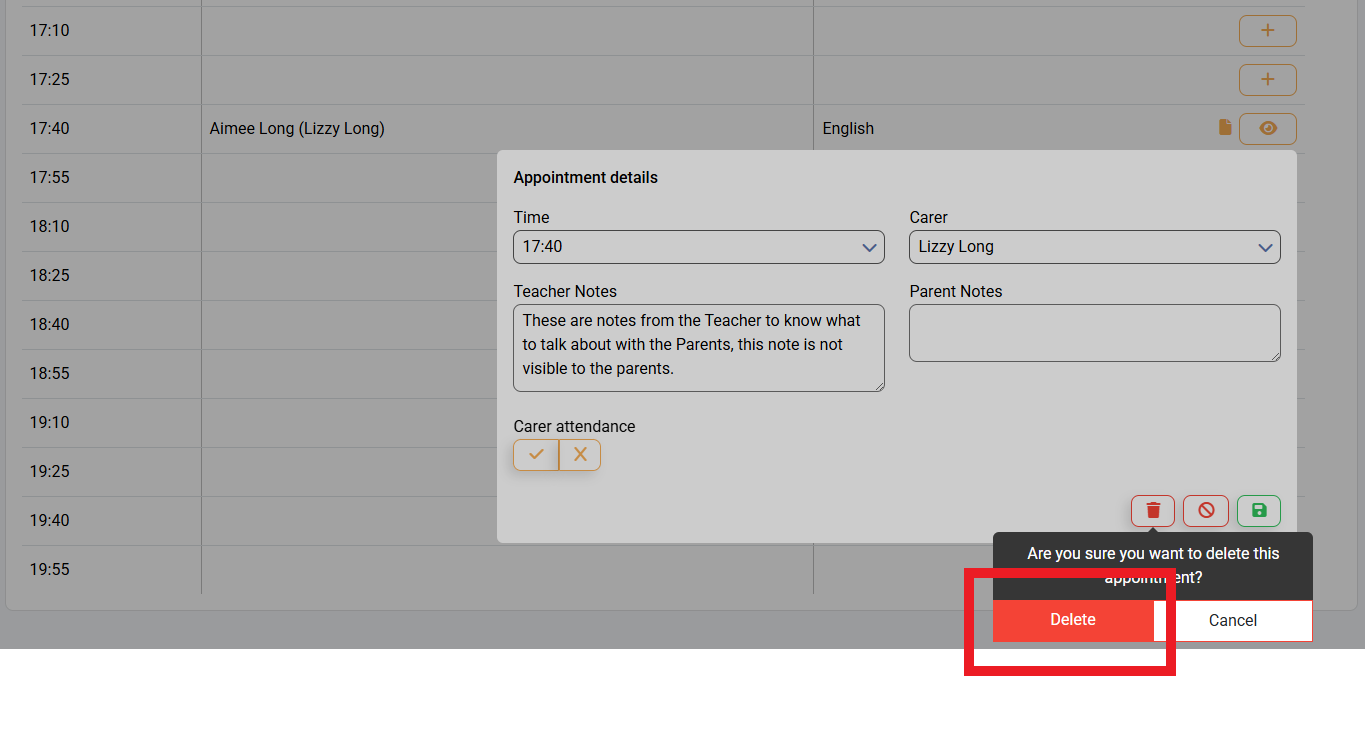Click the red cancel circle-slash icon
This screenshot has width=1365, height=731.
click(1206, 511)
